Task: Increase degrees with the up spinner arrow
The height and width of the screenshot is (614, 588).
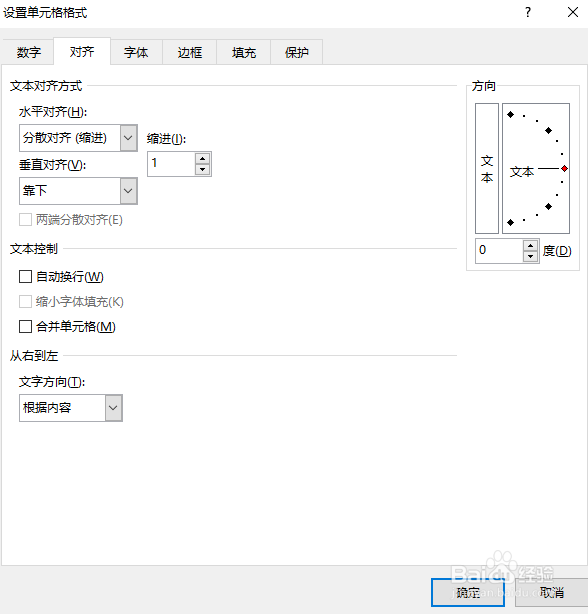Action: point(530,246)
